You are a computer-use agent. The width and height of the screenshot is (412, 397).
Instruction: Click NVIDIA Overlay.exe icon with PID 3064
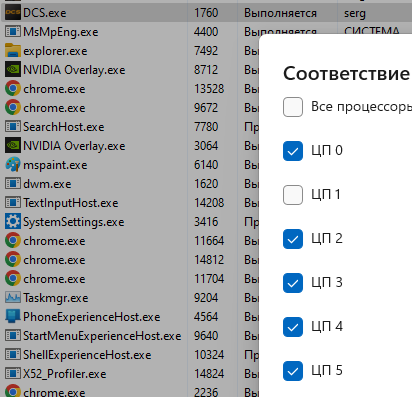tap(13, 146)
